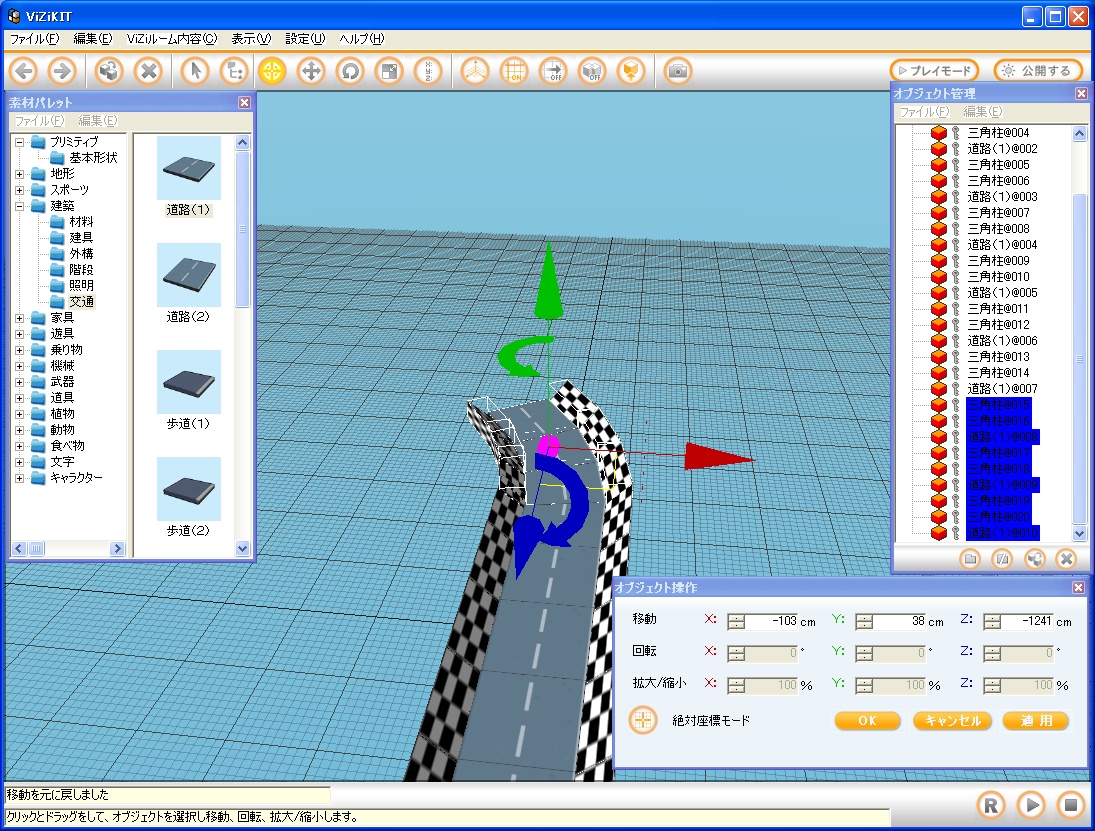The image size is (1095, 831).
Task: Select 道路(1)@005 in object list
Action: [x=1002, y=293]
